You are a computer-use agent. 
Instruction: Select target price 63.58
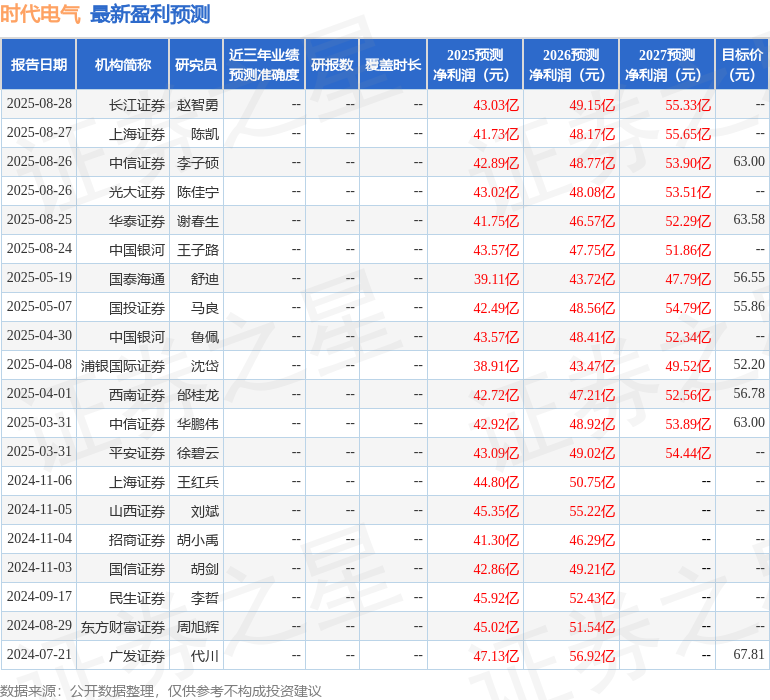(x=749, y=219)
